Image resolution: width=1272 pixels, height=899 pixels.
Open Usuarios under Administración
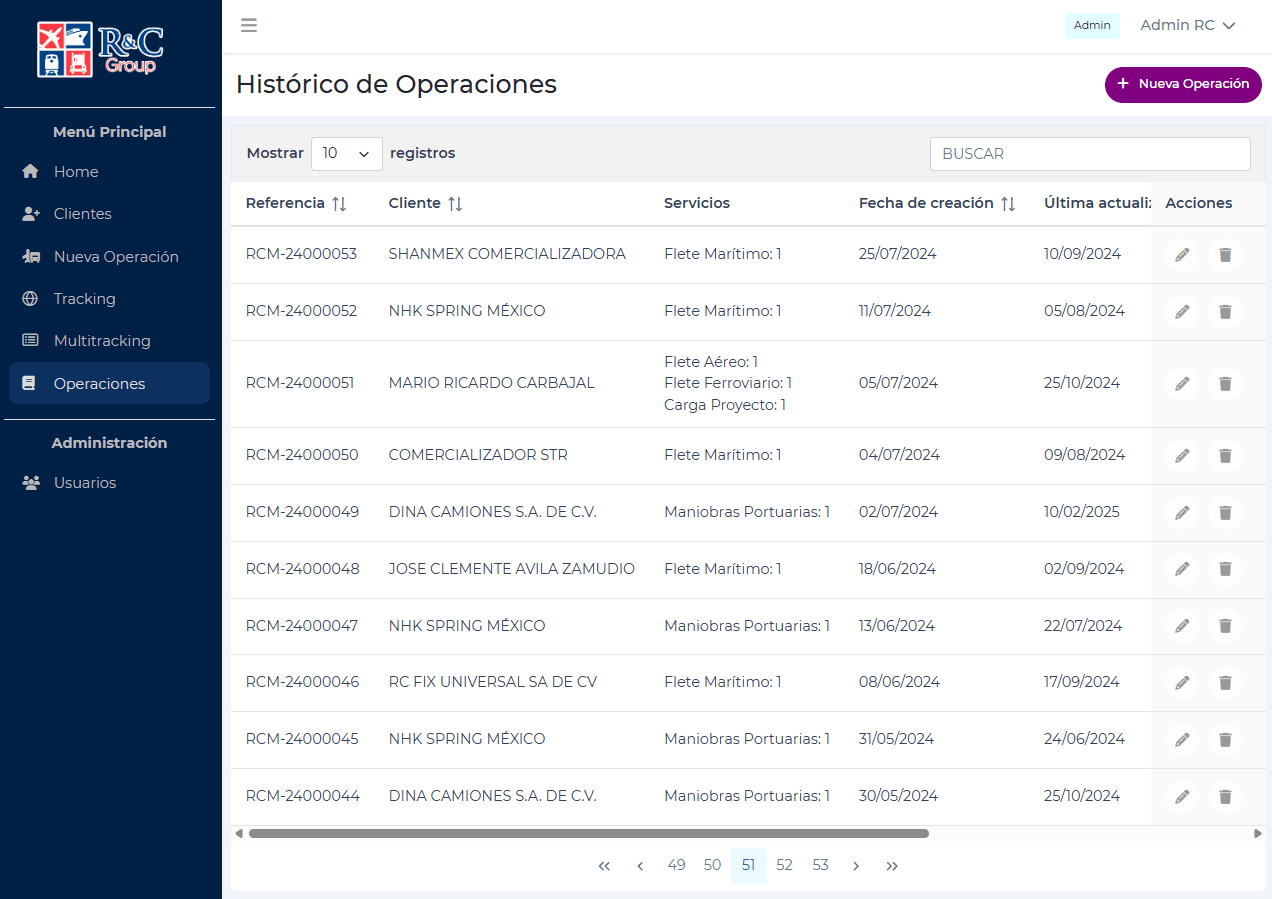[x=110, y=483]
